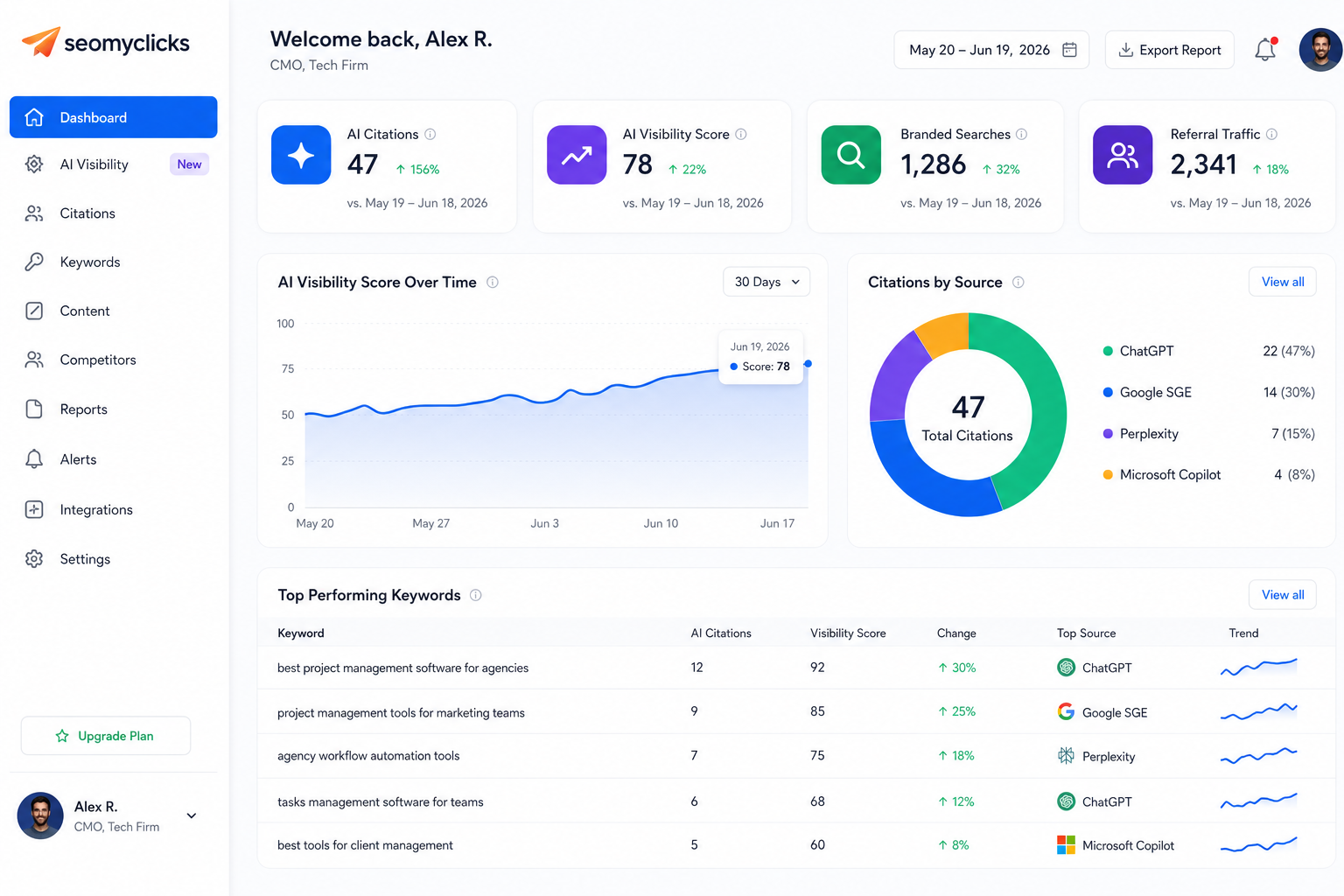
Task: View all Top Performing Keywords
Action: click(x=1283, y=595)
